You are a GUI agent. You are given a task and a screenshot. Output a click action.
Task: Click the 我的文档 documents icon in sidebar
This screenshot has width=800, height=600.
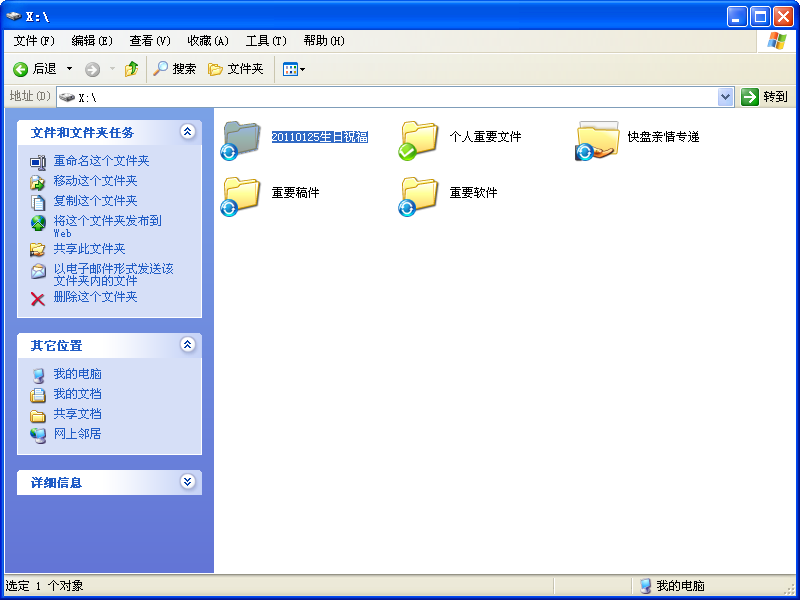(x=38, y=395)
